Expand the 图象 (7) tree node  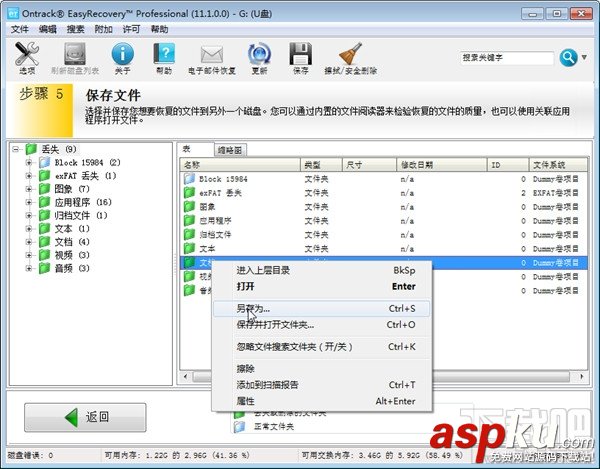pyautogui.click(x=29, y=189)
